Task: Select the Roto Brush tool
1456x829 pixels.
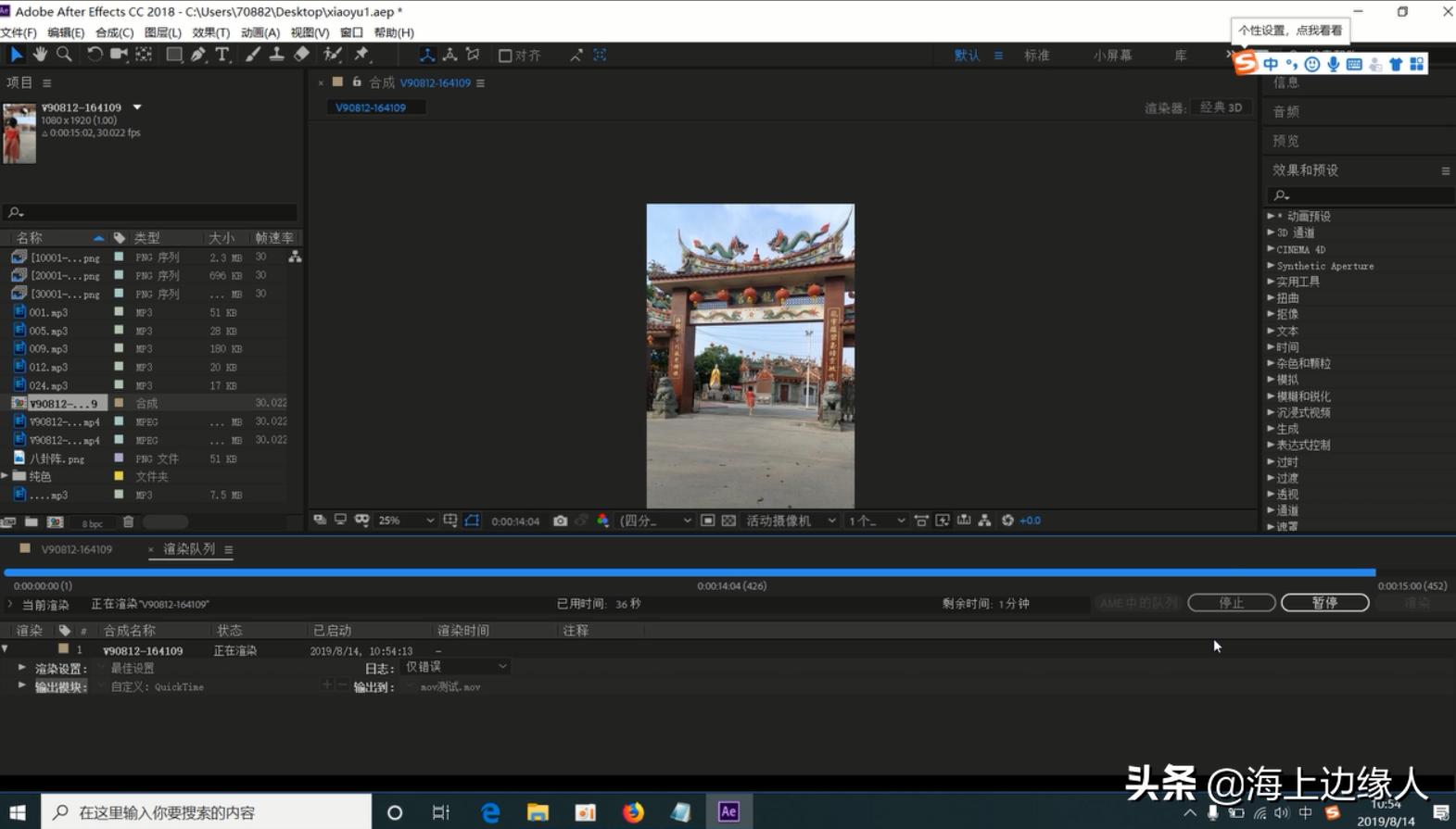Action: [332, 55]
